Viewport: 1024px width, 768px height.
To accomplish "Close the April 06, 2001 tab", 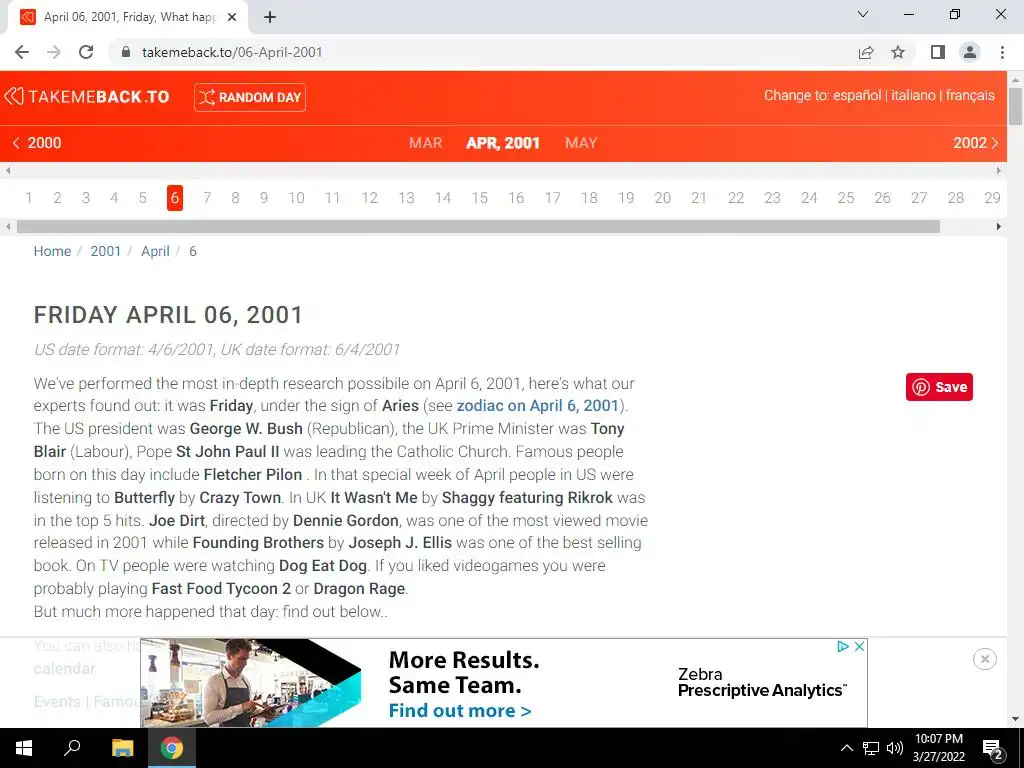I will [x=232, y=18].
